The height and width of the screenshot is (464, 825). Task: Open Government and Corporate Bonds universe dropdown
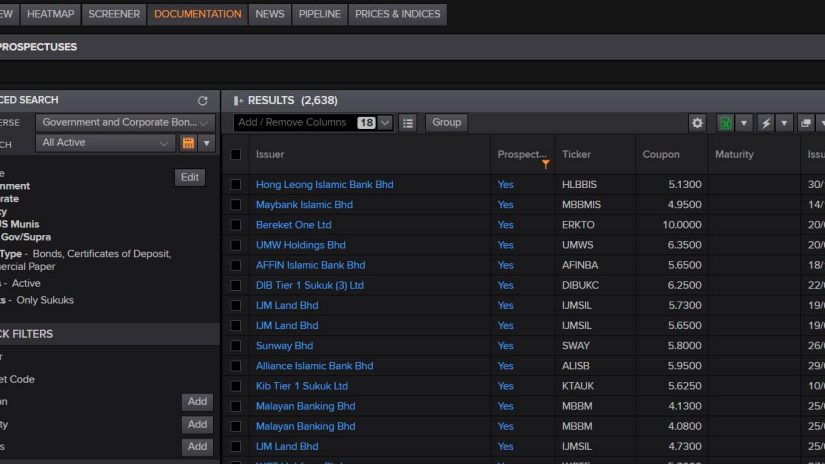125,123
